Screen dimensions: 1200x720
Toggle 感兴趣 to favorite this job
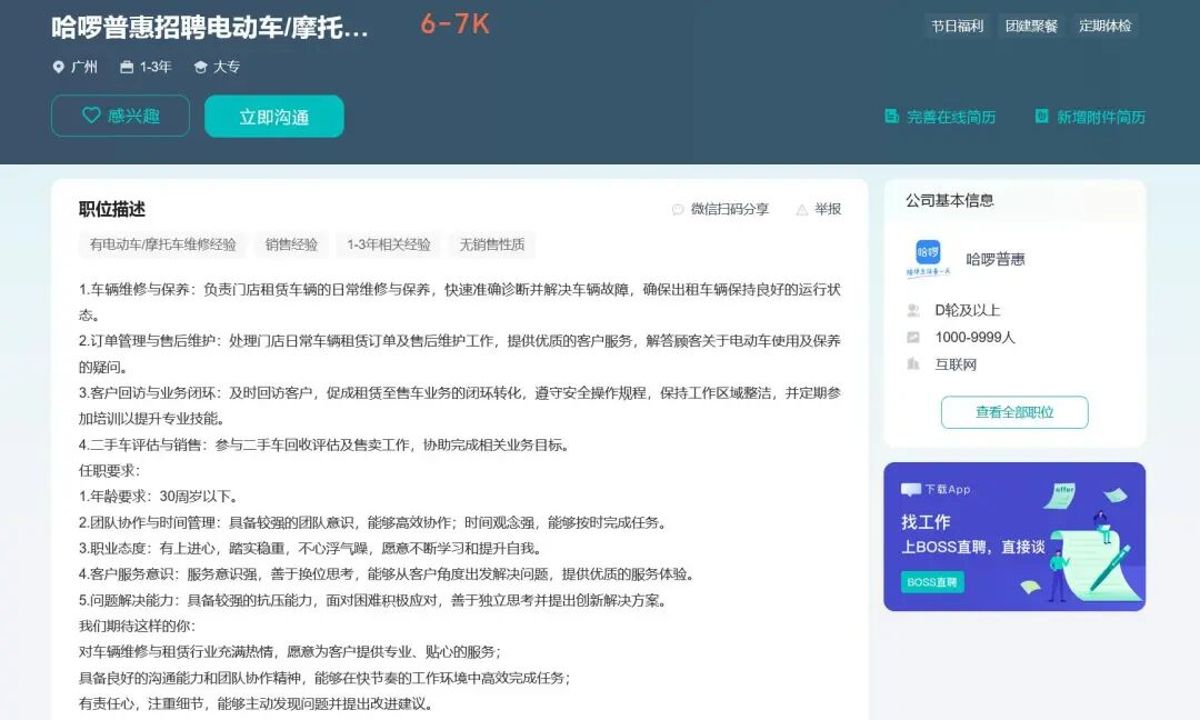click(x=120, y=116)
